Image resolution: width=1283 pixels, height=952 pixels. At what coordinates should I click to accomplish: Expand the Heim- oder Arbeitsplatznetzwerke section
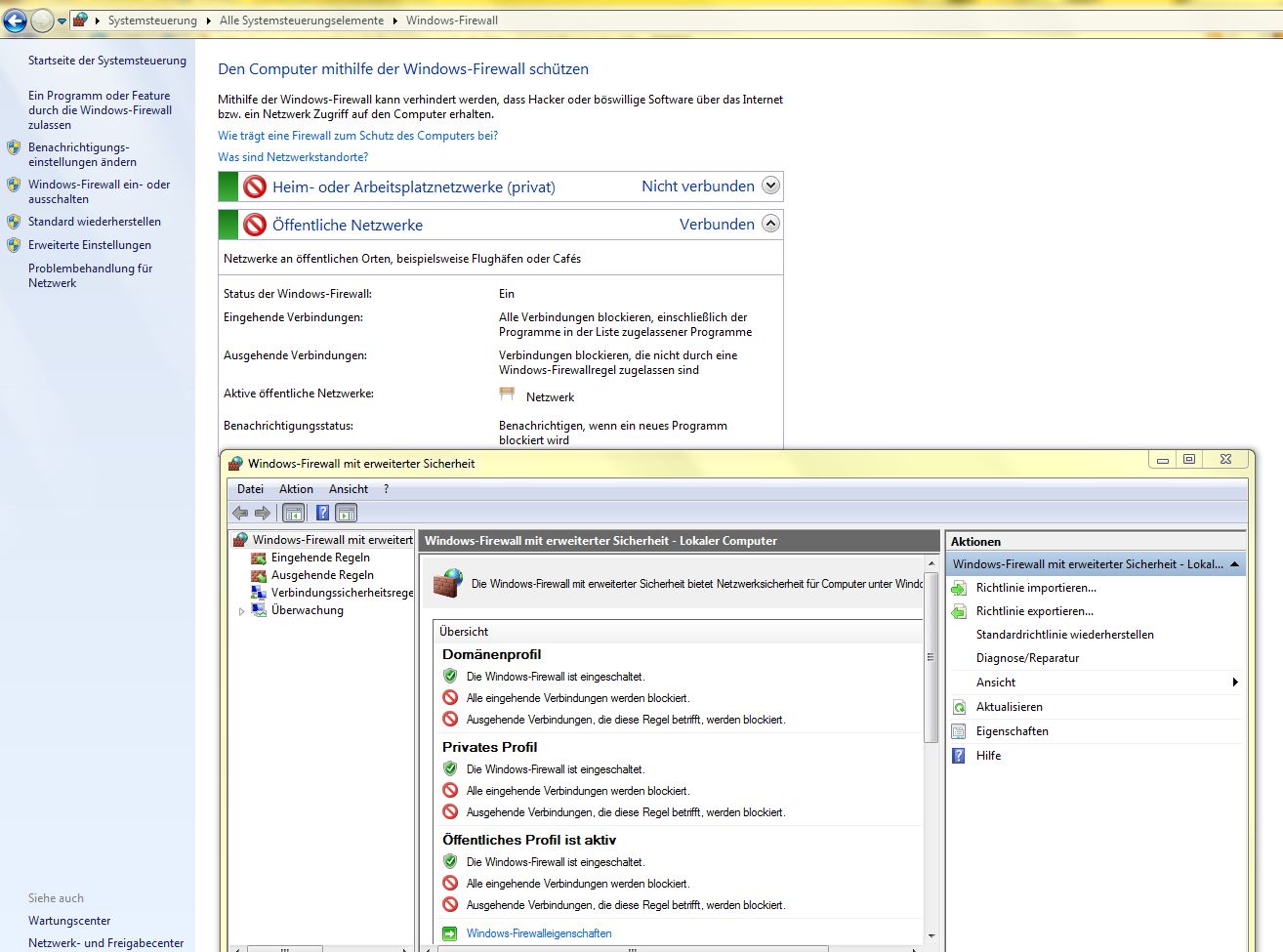pos(770,186)
